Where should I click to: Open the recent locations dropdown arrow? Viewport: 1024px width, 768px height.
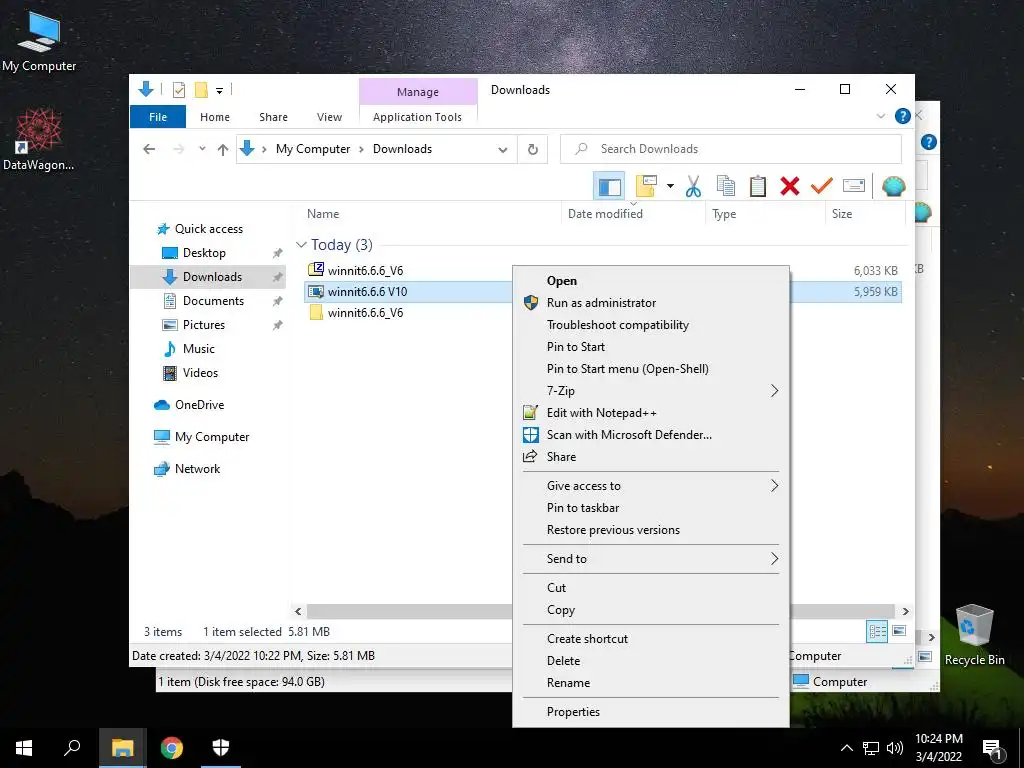202,149
